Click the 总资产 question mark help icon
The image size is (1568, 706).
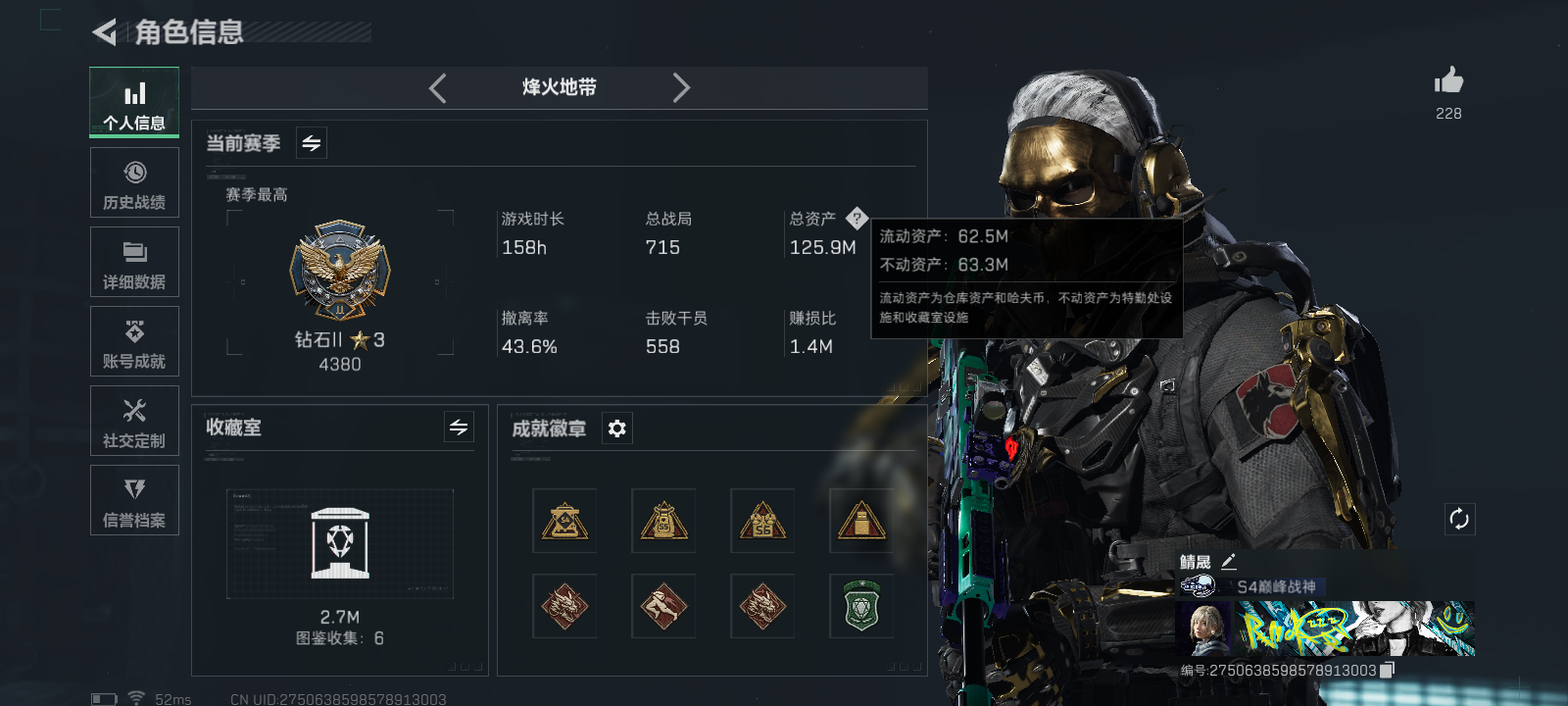coord(857,218)
